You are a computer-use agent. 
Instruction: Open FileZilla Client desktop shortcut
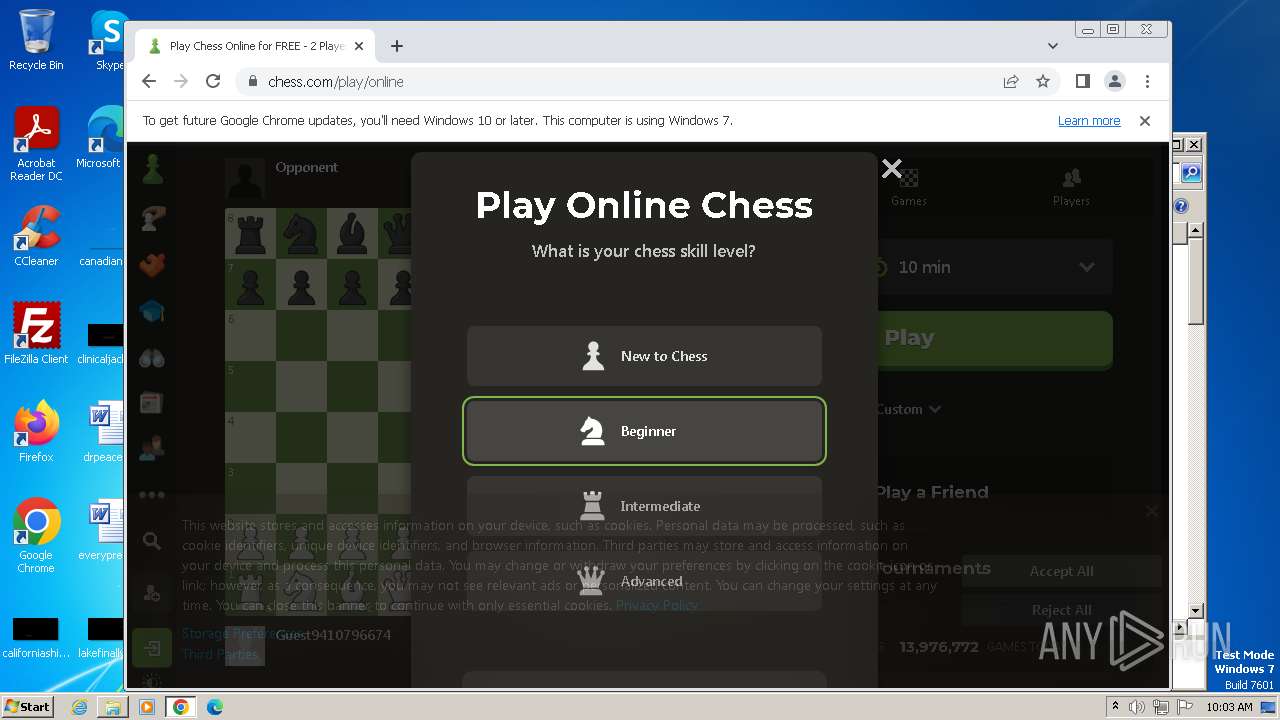coord(36,334)
